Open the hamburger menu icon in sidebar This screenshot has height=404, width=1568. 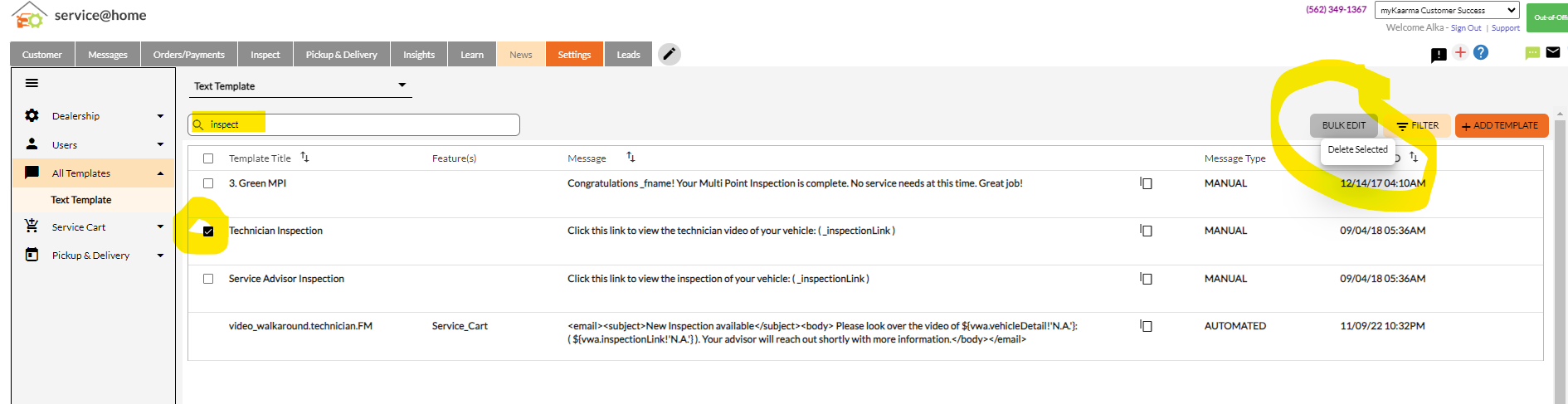[32, 83]
